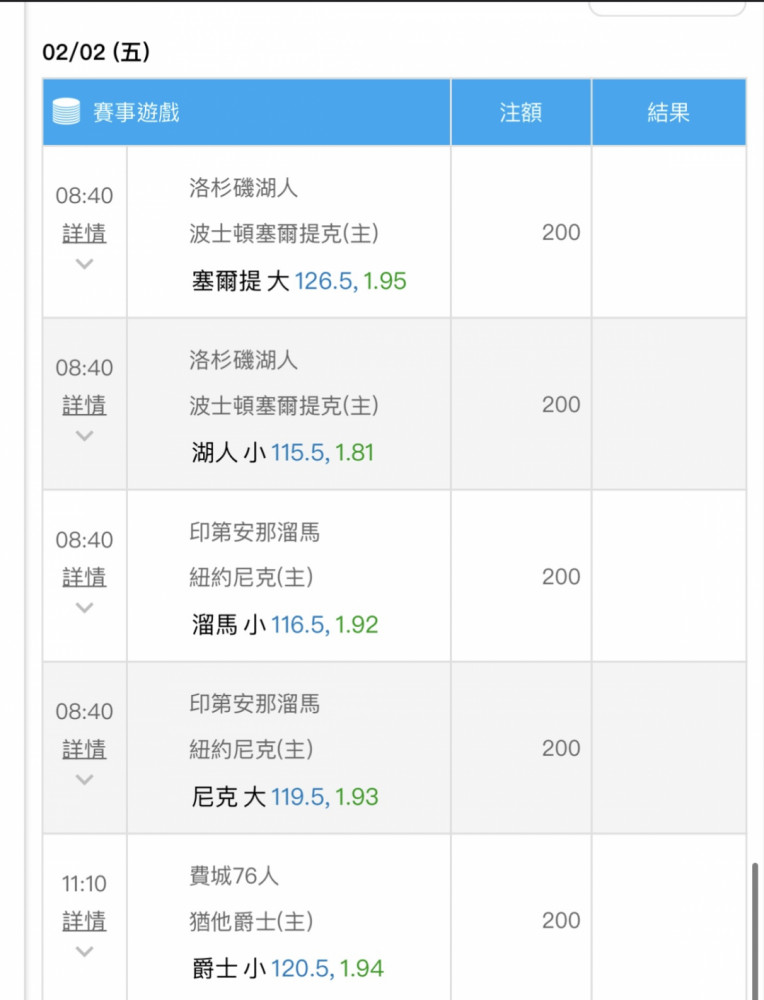Click the vertical scrollbar thumb on right edge
This screenshot has height=1000, width=764.
point(755,930)
